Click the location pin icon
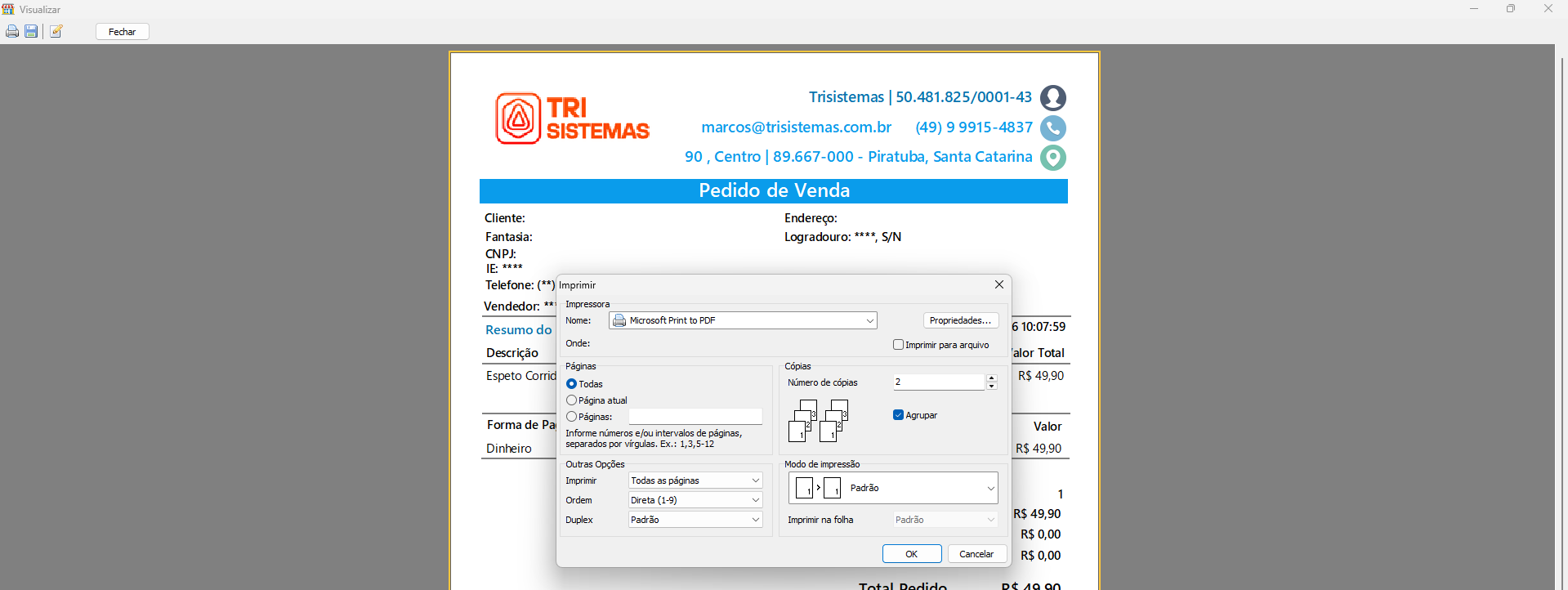1568x590 pixels. [1052, 158]
